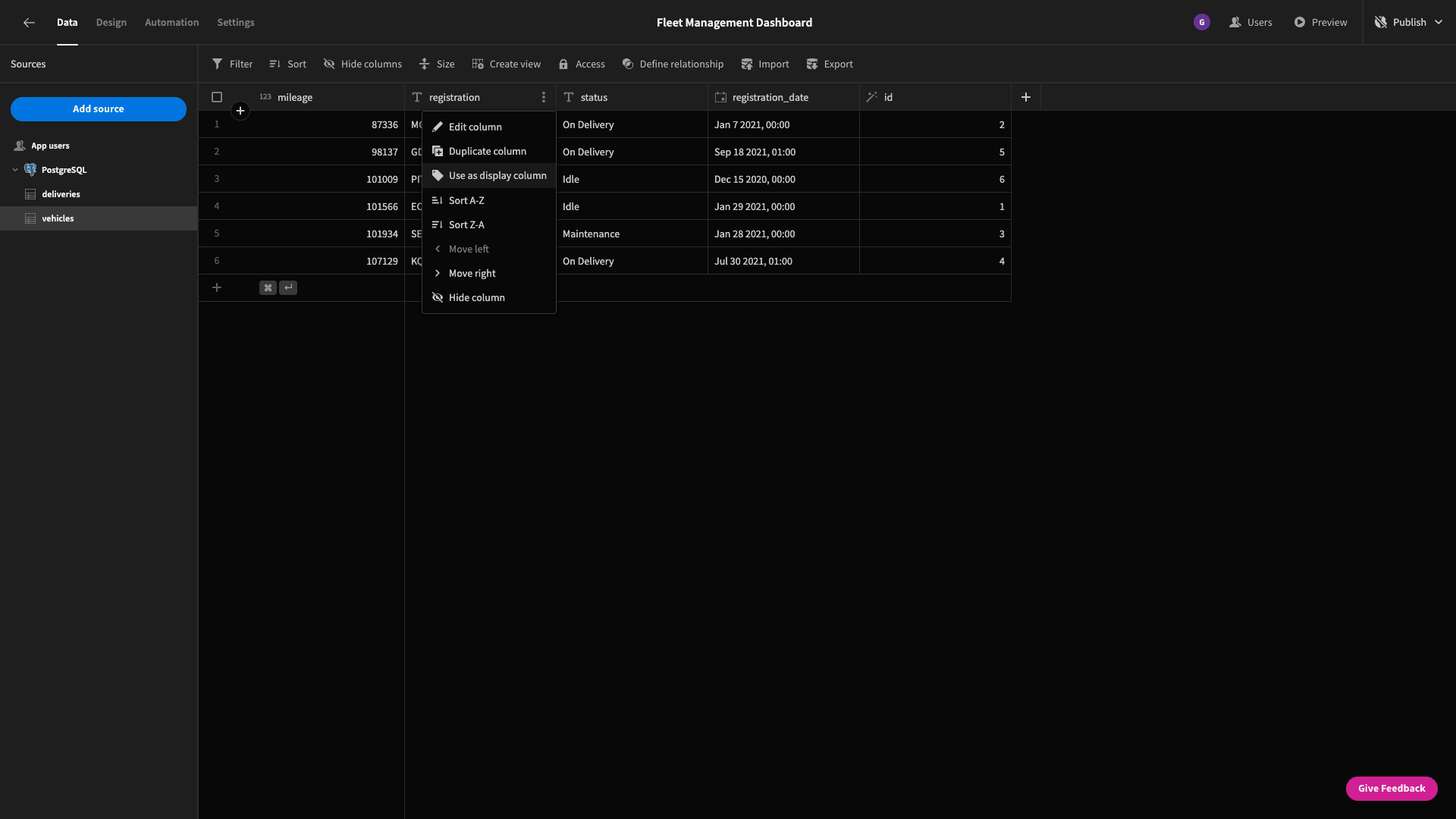Open Hide columns options

pos(362,64)
